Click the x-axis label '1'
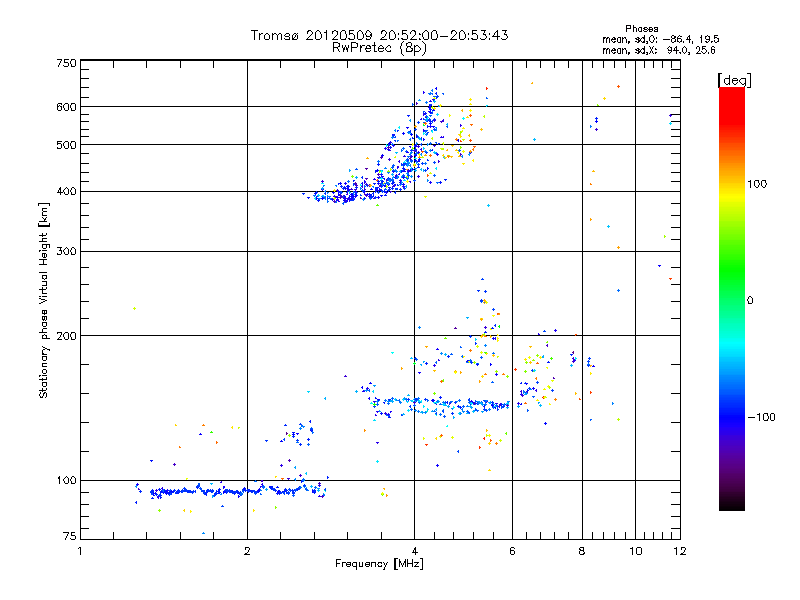This screenshot has height=600, width=800. point(80,551)
